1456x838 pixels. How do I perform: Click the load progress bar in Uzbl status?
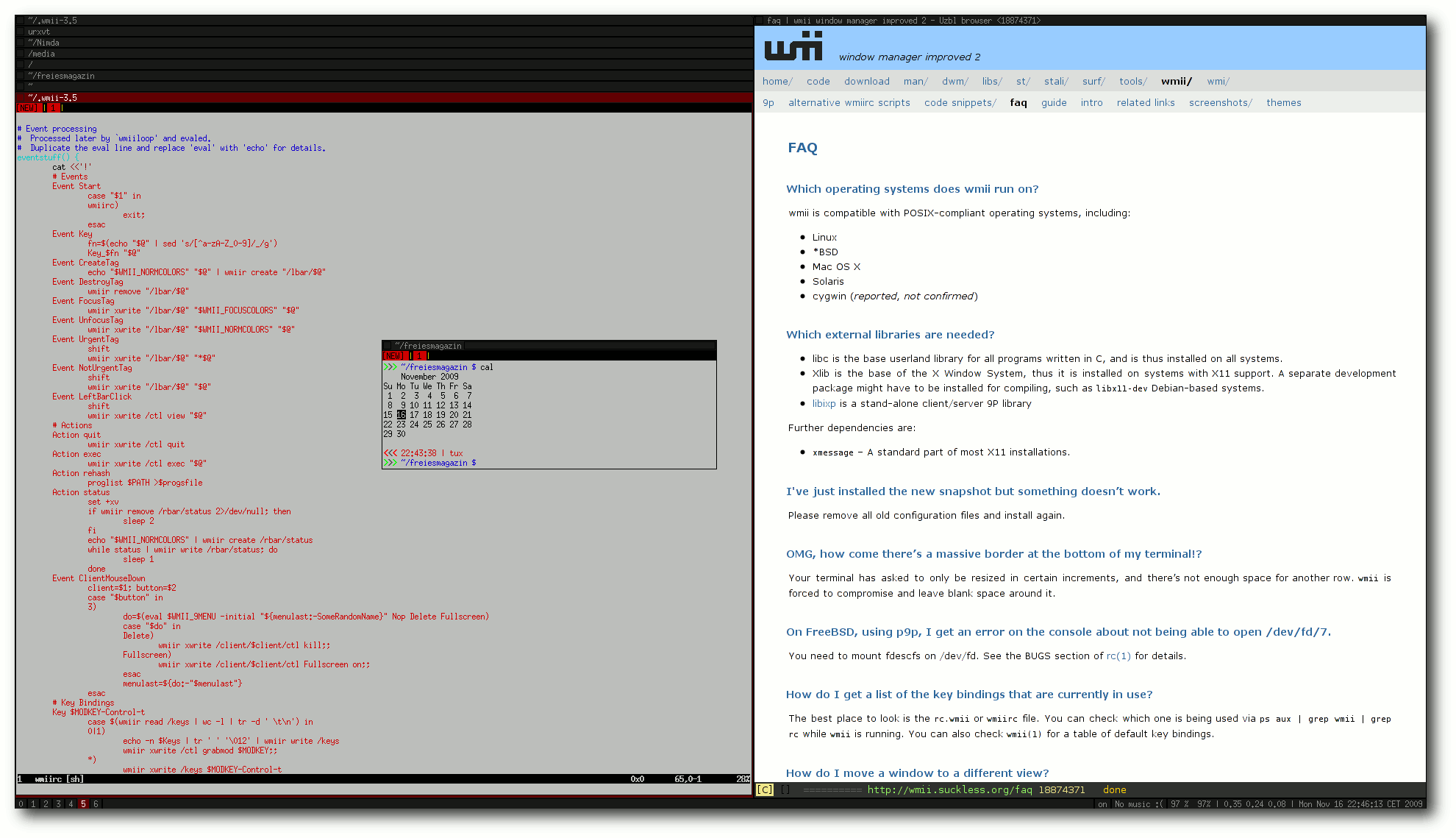pos(832,789)
